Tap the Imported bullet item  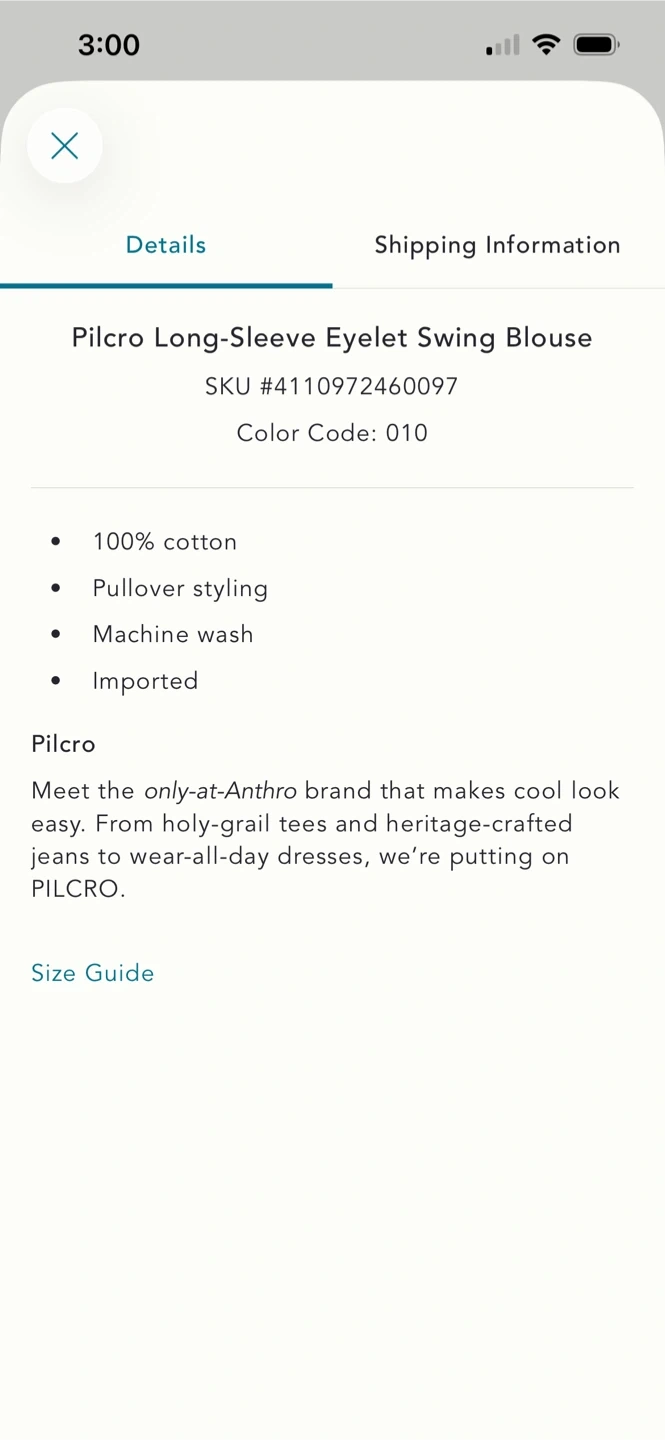click(145, 681)
